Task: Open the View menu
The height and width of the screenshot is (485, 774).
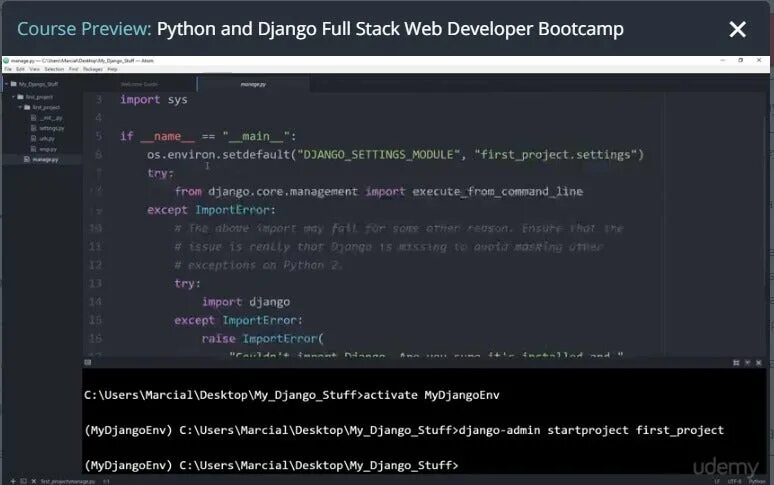Action: click(x=35, y=69)
